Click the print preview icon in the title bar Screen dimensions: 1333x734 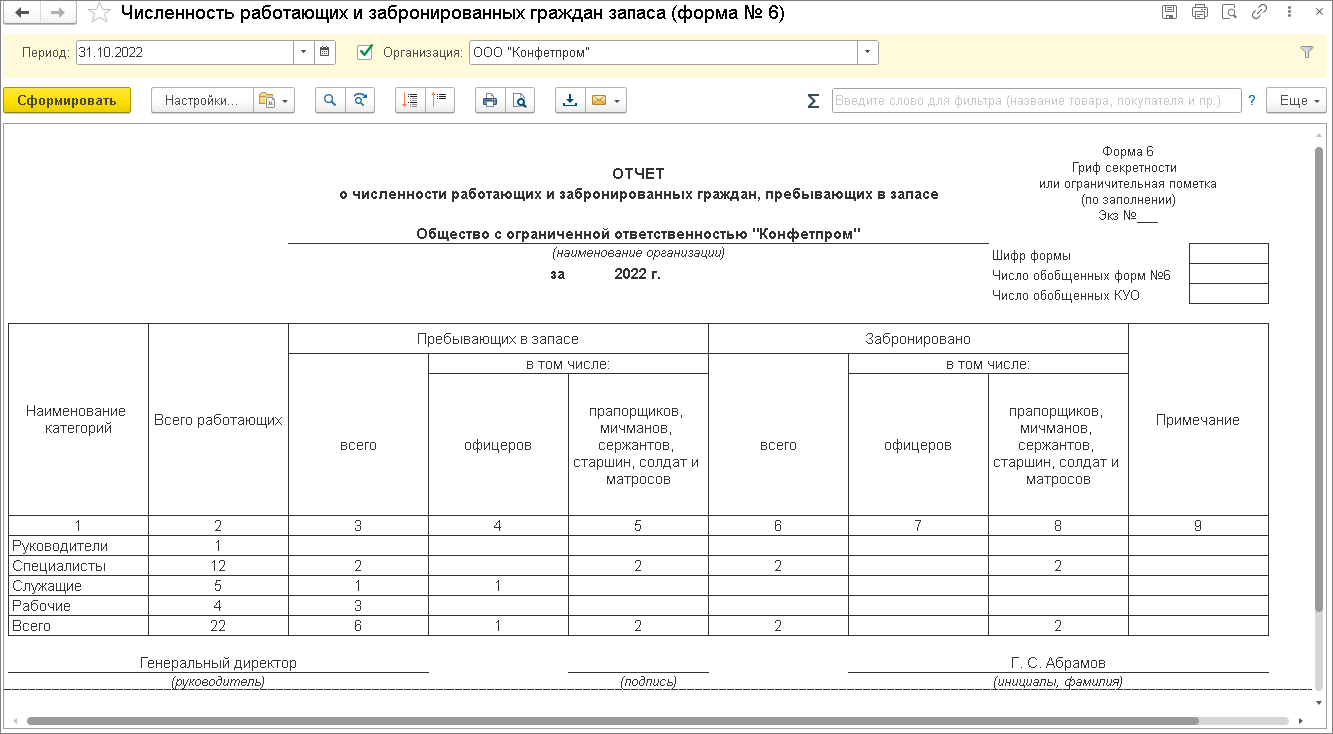(x=1230, y=13)
